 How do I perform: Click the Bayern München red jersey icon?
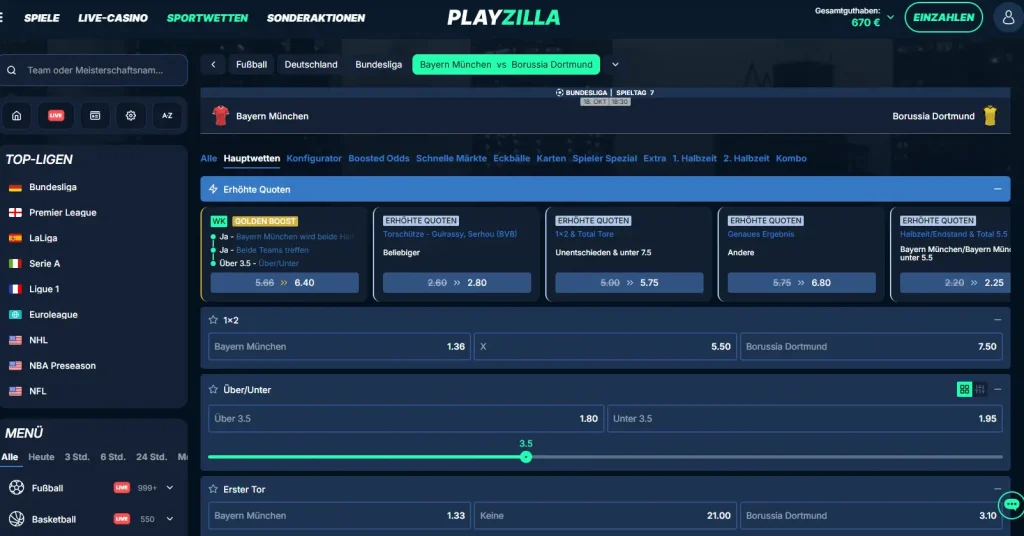coord(221,116)
